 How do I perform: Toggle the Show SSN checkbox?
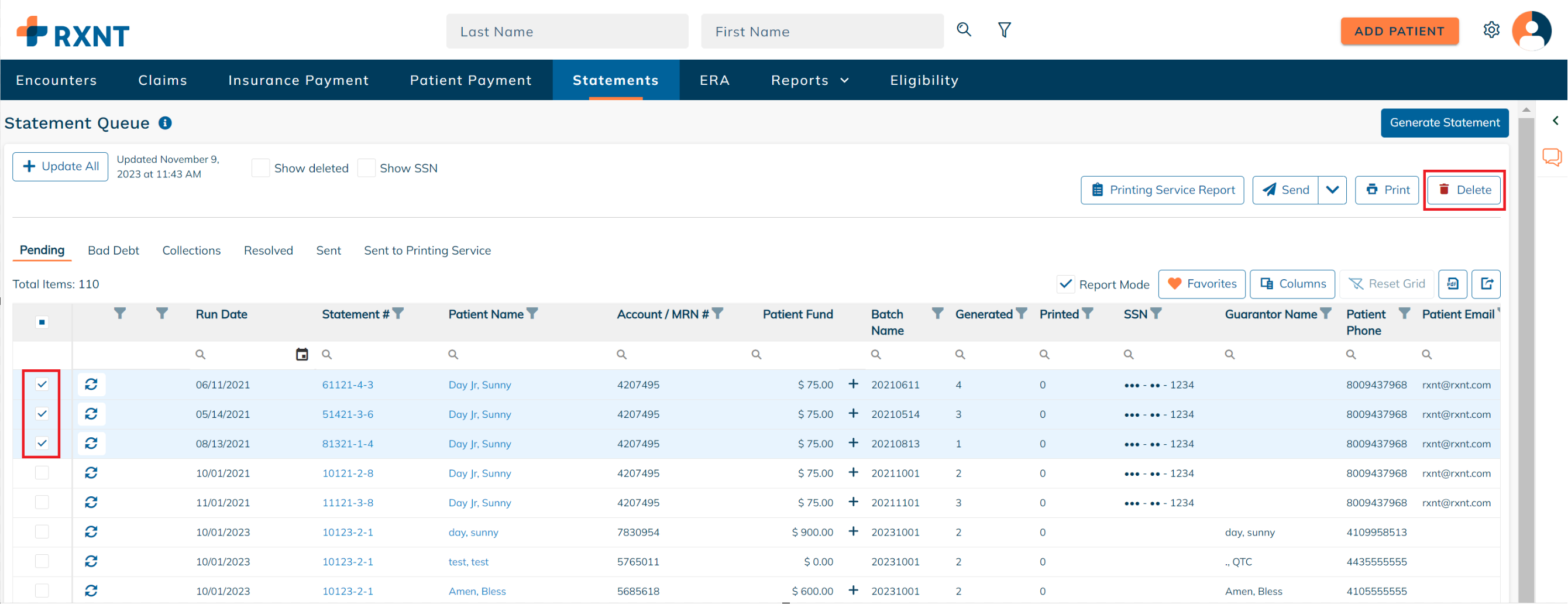(x=366, y=168)
